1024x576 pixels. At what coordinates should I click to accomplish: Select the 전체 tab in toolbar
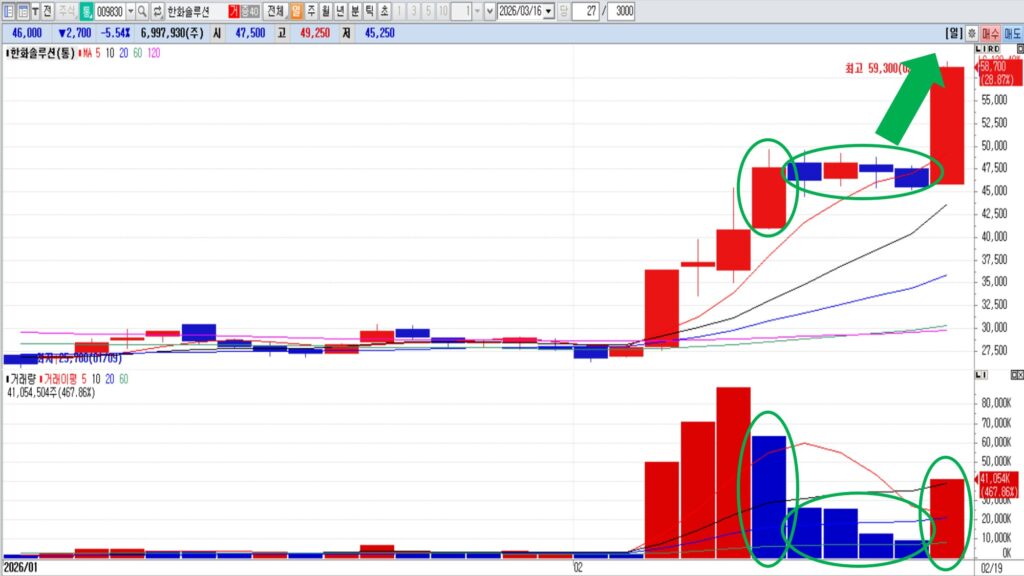[275, 11]
